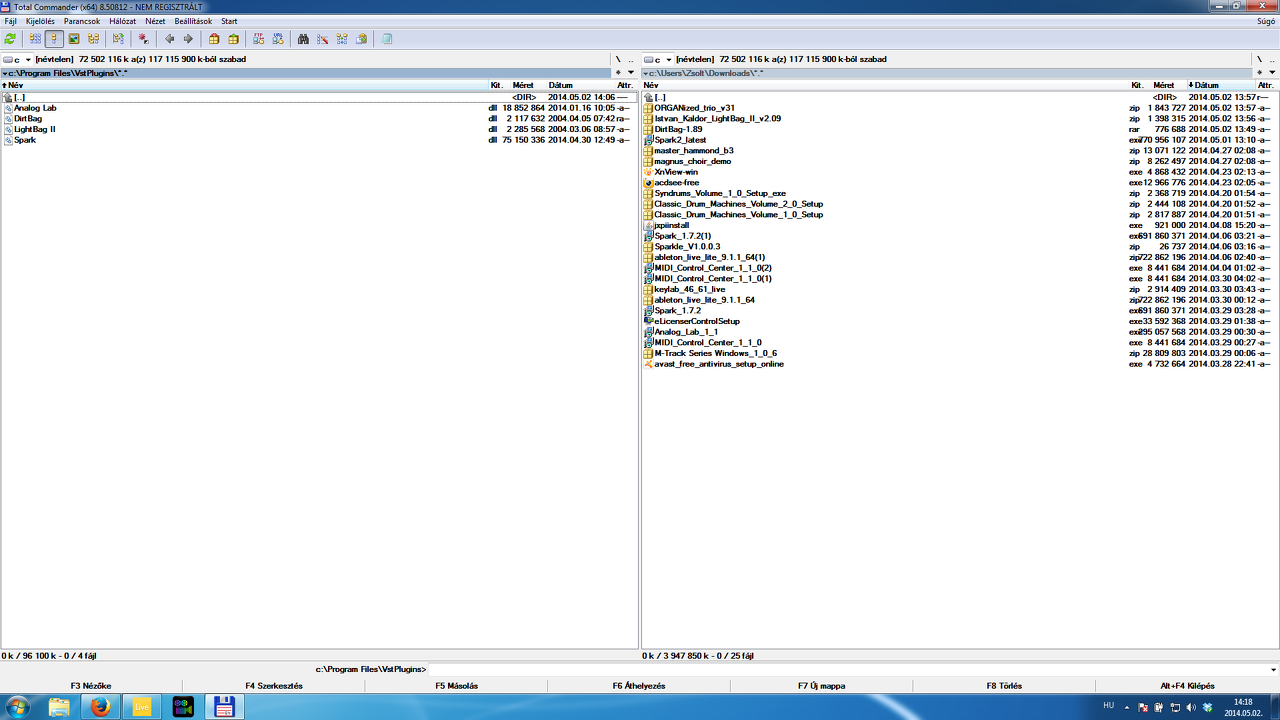Click the synchronize directories toolbar icon
1280x720 pixels.
[x=342, y=39]
